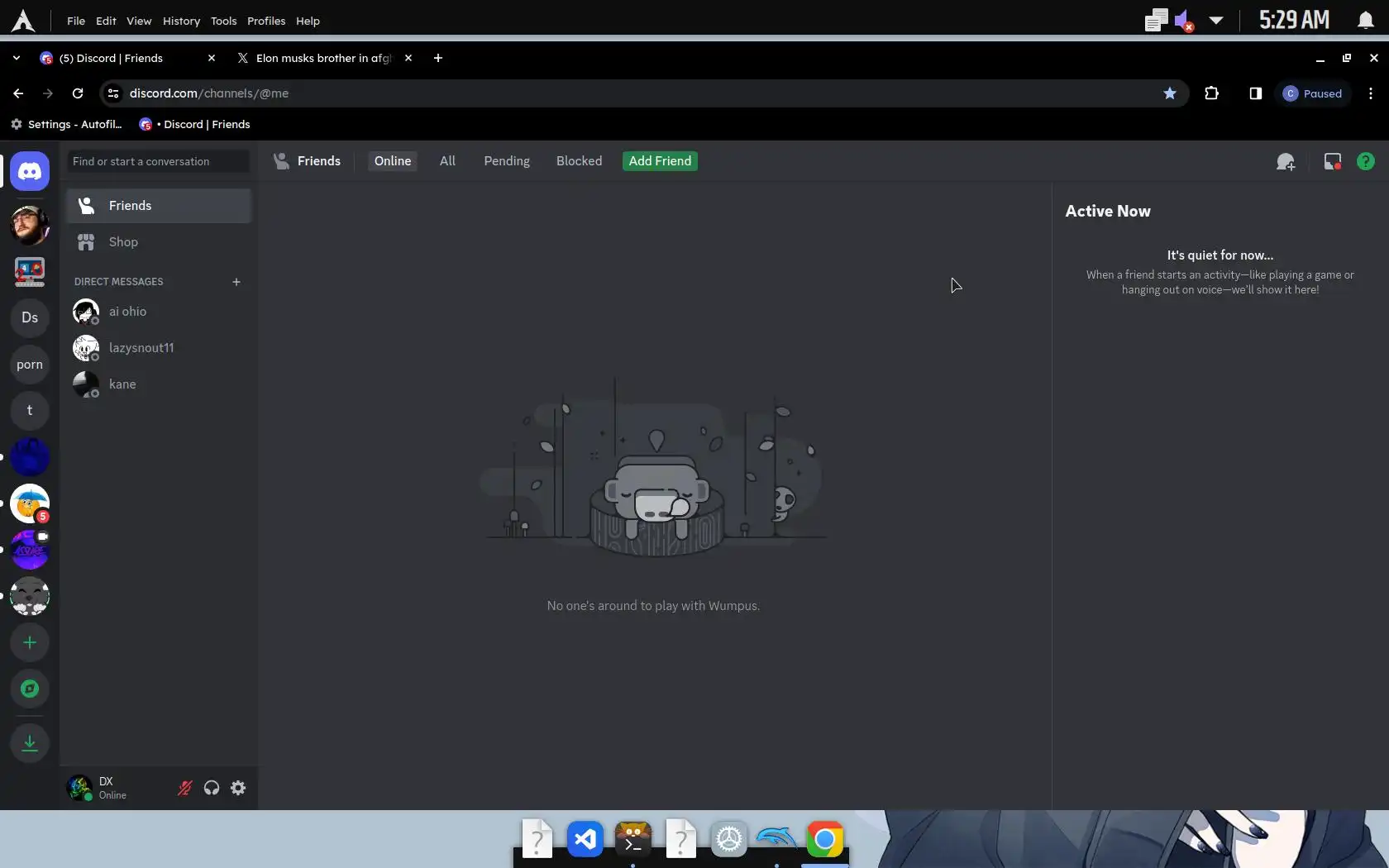Image resolution: width=1389 pixels, height=868 pixels.
Task: Open the Shop page
Action: tap(159, 242)
